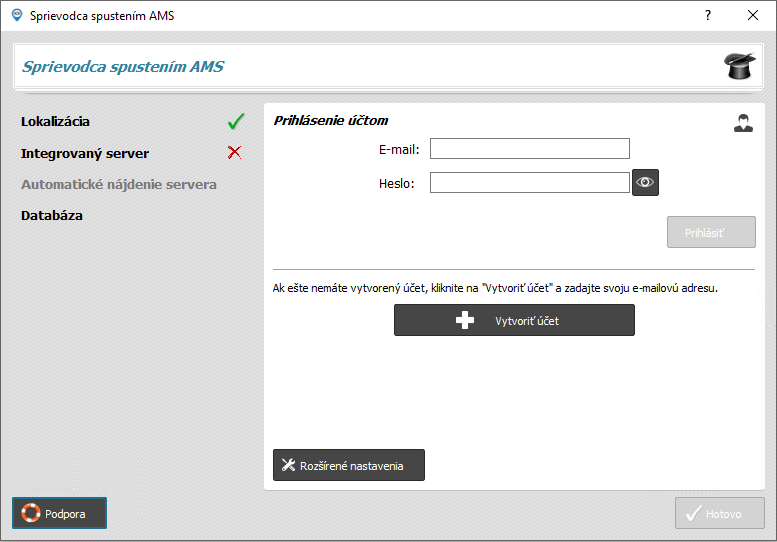
Task: Click the Podpora support button
Action: (x=59, y=513)
